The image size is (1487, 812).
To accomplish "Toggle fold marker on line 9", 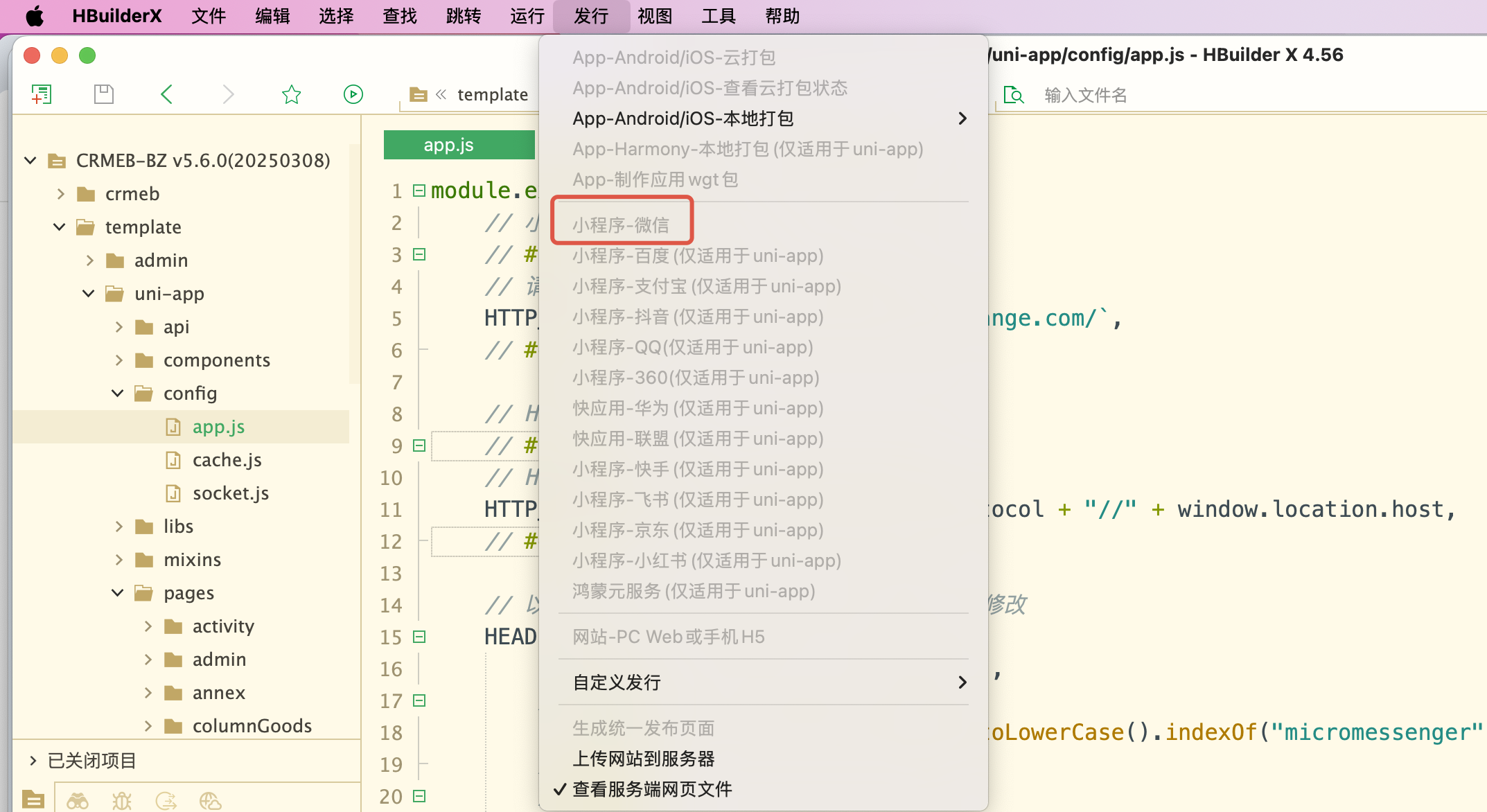I will 419,445.
